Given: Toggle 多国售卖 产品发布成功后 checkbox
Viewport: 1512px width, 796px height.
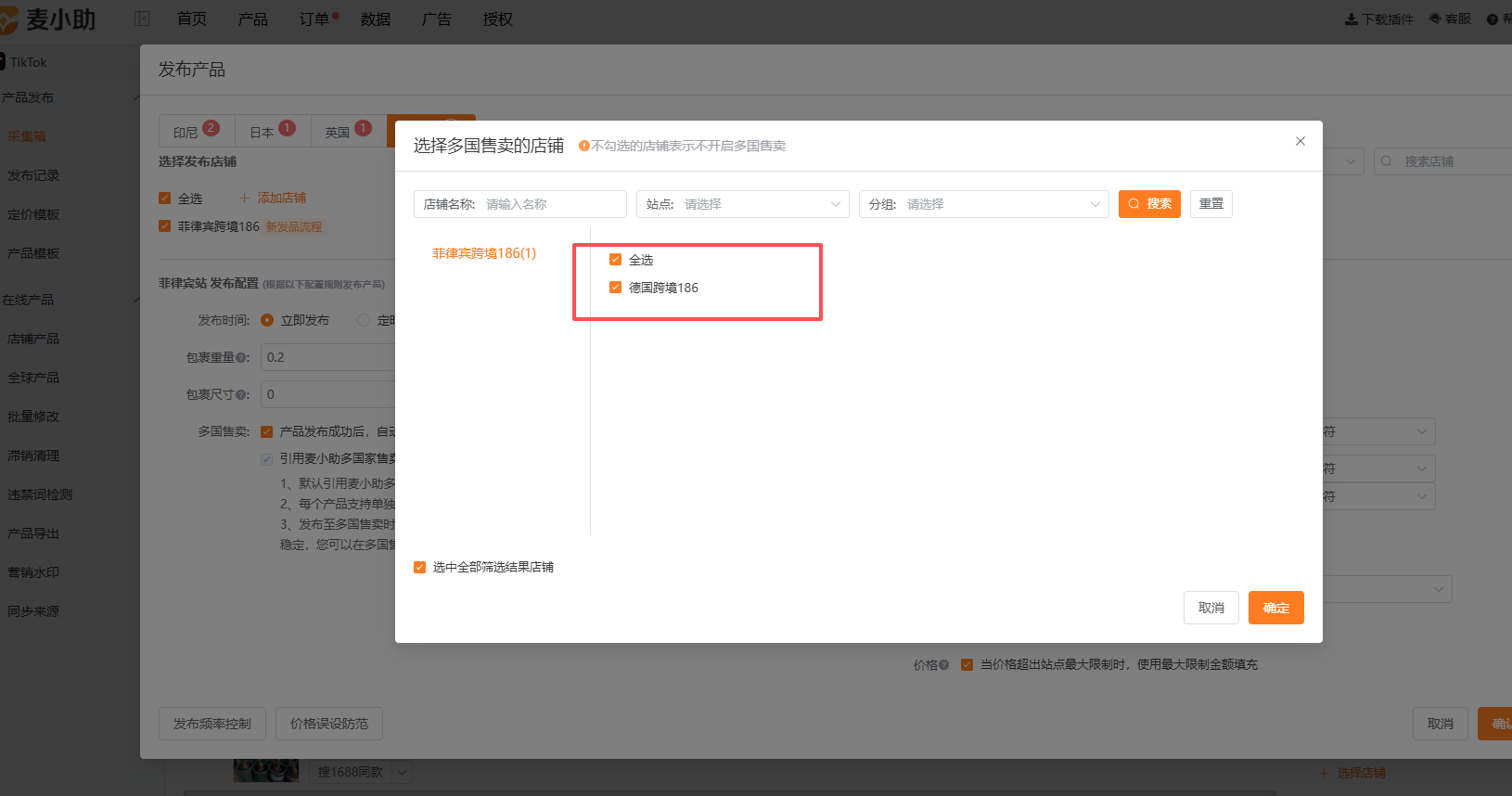Looking at the screenshot, I should pyautogui.click(x=267, y=431).
